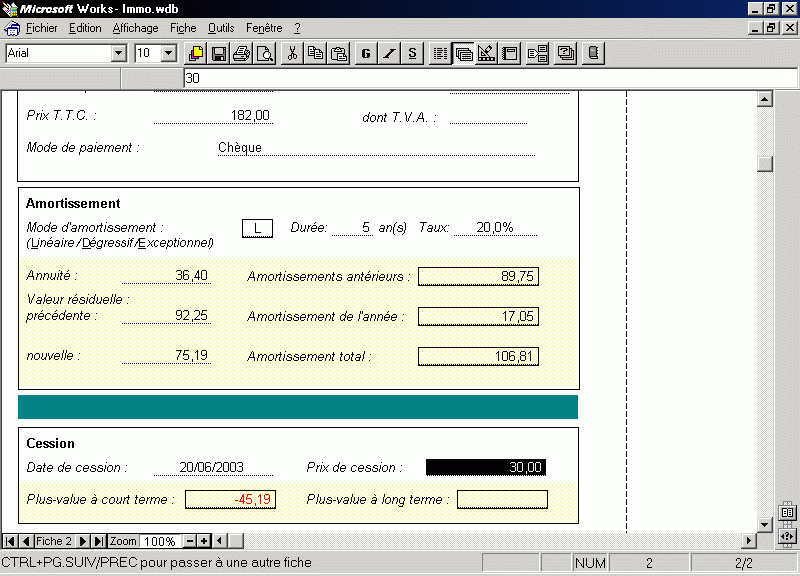Click vertical scrollbar up arrow
The height and width of the screenshot is (576, 800).
[764, 99]
